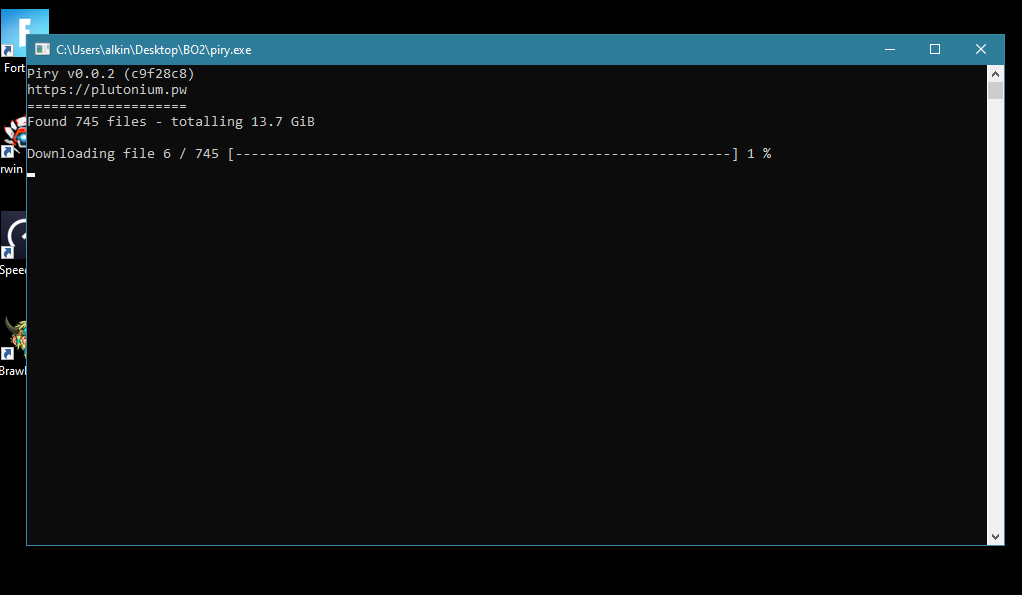
Task: Click the "Piry v0.0.2 (c9f28c8)" version line
Action: (110, 74)
